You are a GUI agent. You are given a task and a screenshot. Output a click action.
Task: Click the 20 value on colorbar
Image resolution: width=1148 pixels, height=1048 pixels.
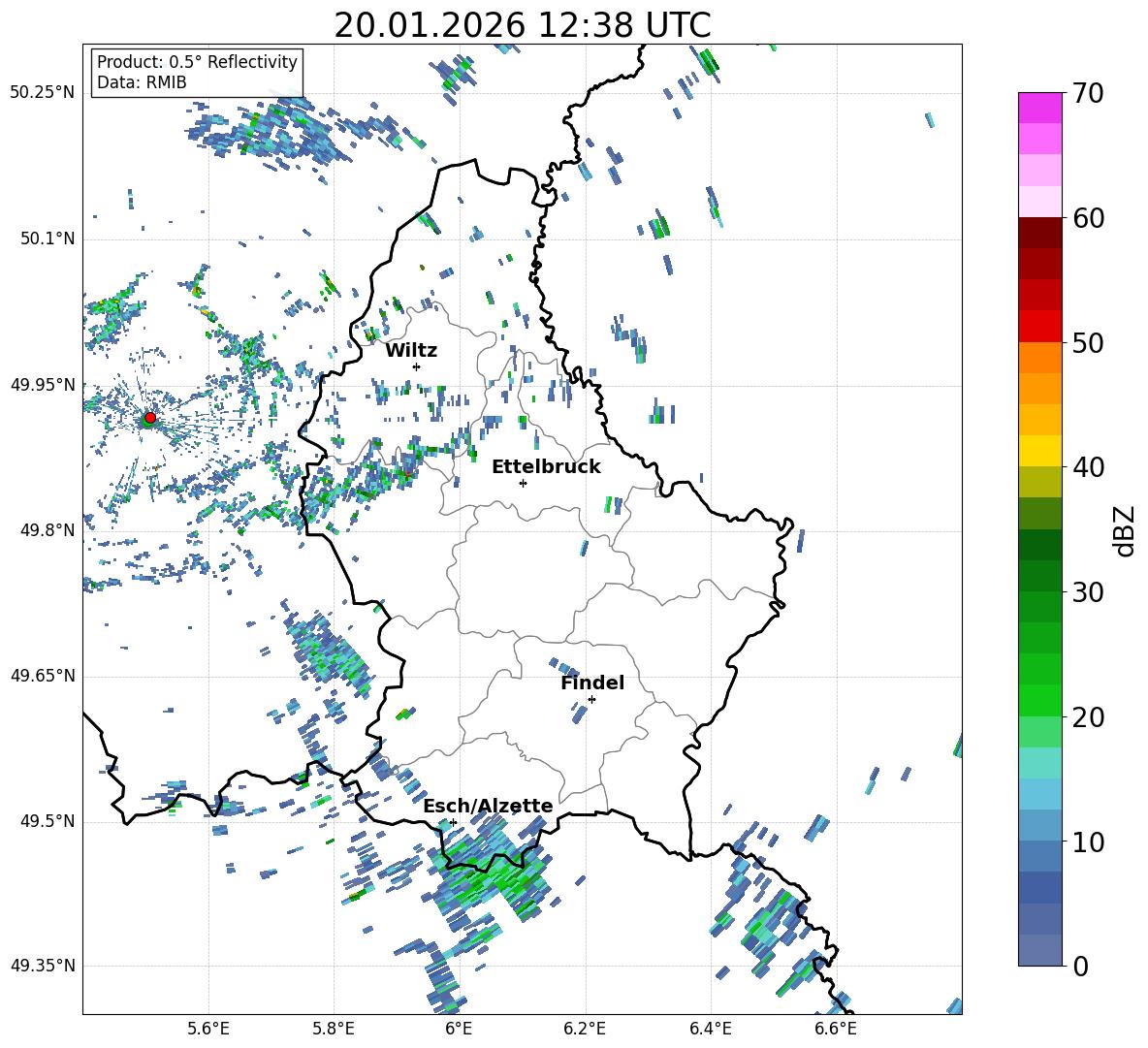(x=1088, y=716)
